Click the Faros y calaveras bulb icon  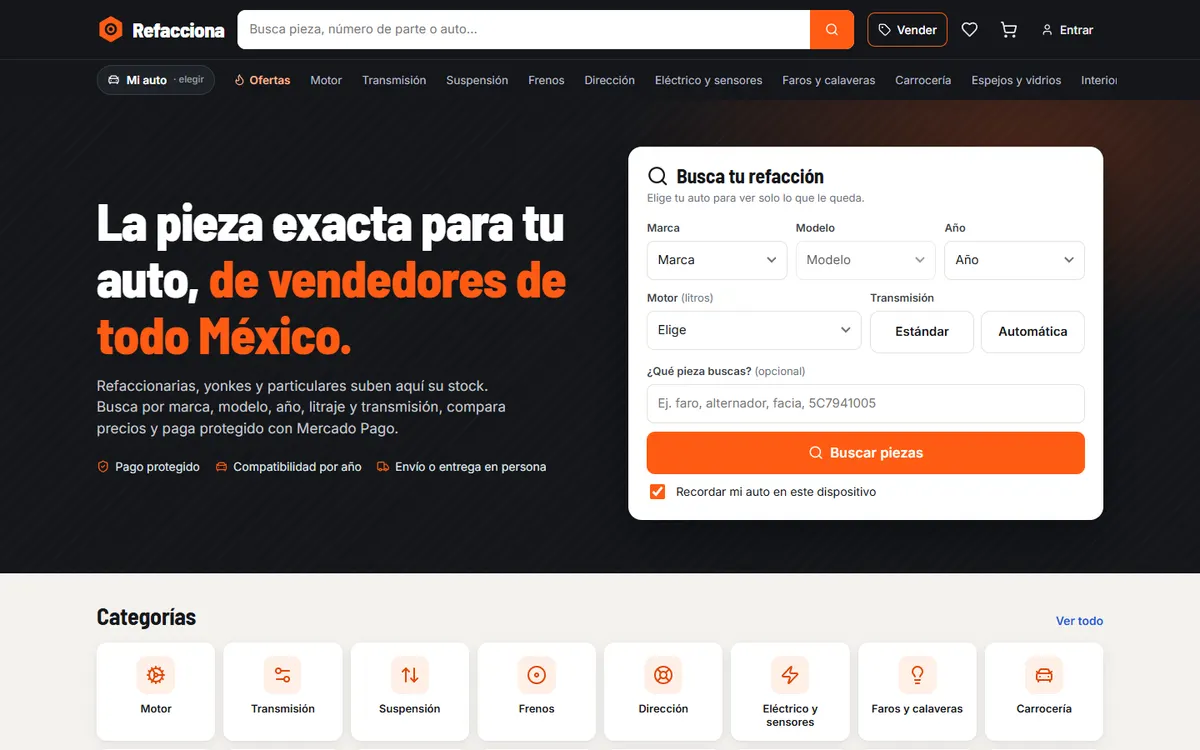coord(917,675)
